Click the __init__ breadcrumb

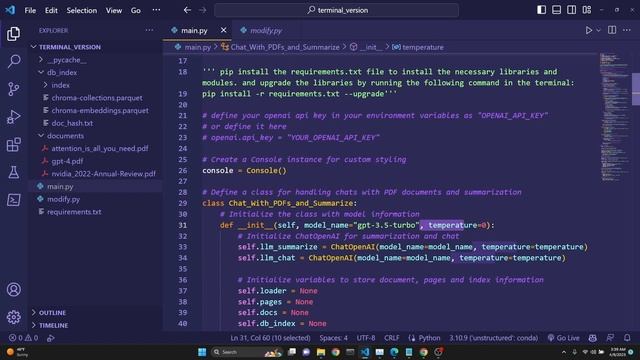point(366,47)
